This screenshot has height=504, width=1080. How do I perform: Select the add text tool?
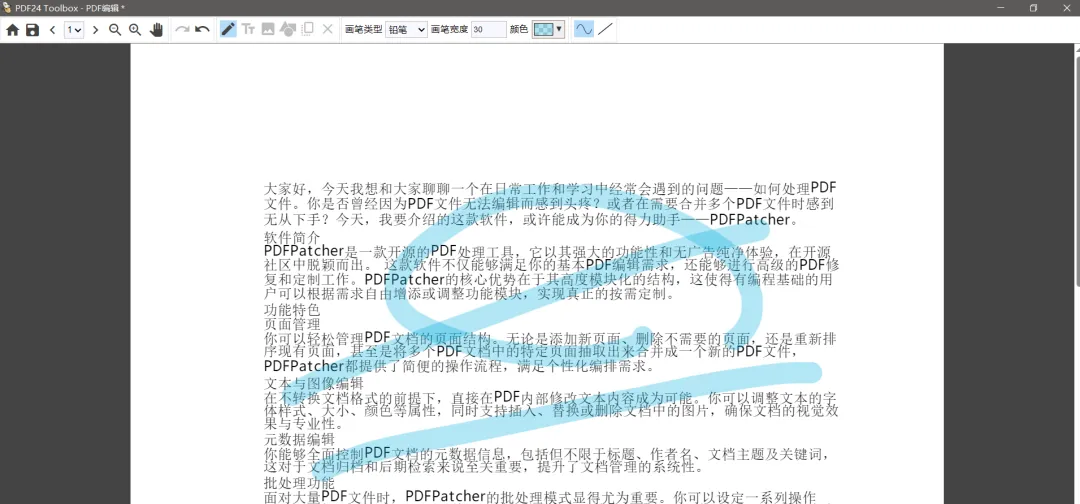pyautogui.click(x=248, y=30)
